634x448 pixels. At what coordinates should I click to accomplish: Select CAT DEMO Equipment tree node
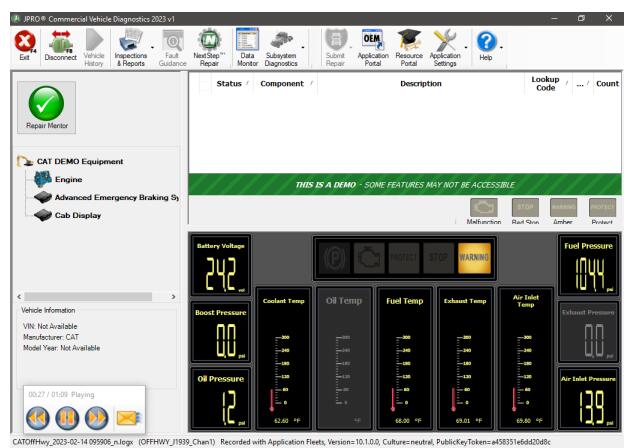pos(70,161)
